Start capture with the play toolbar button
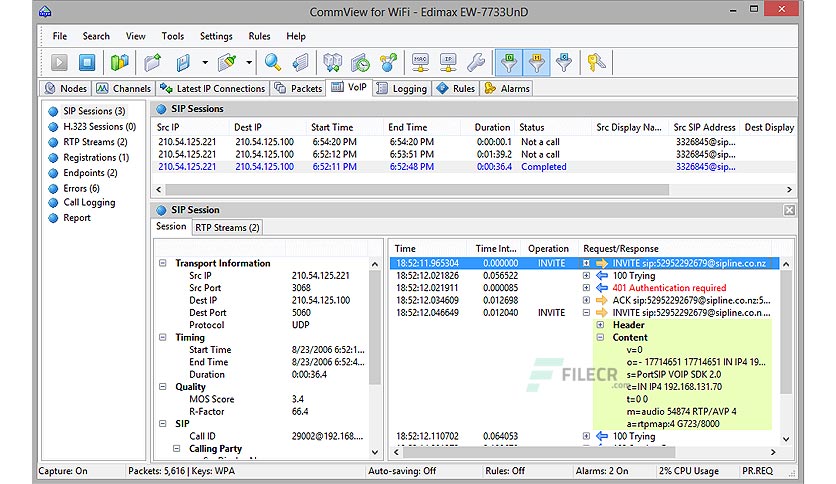The image size is (836, 484). pos(59,63)
